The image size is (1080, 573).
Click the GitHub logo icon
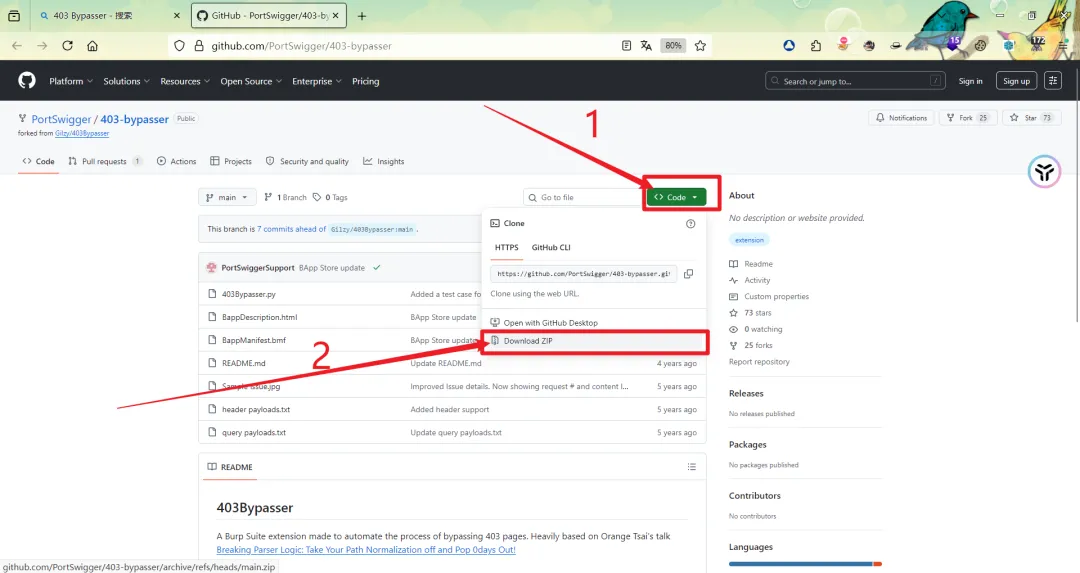(27, 81)
